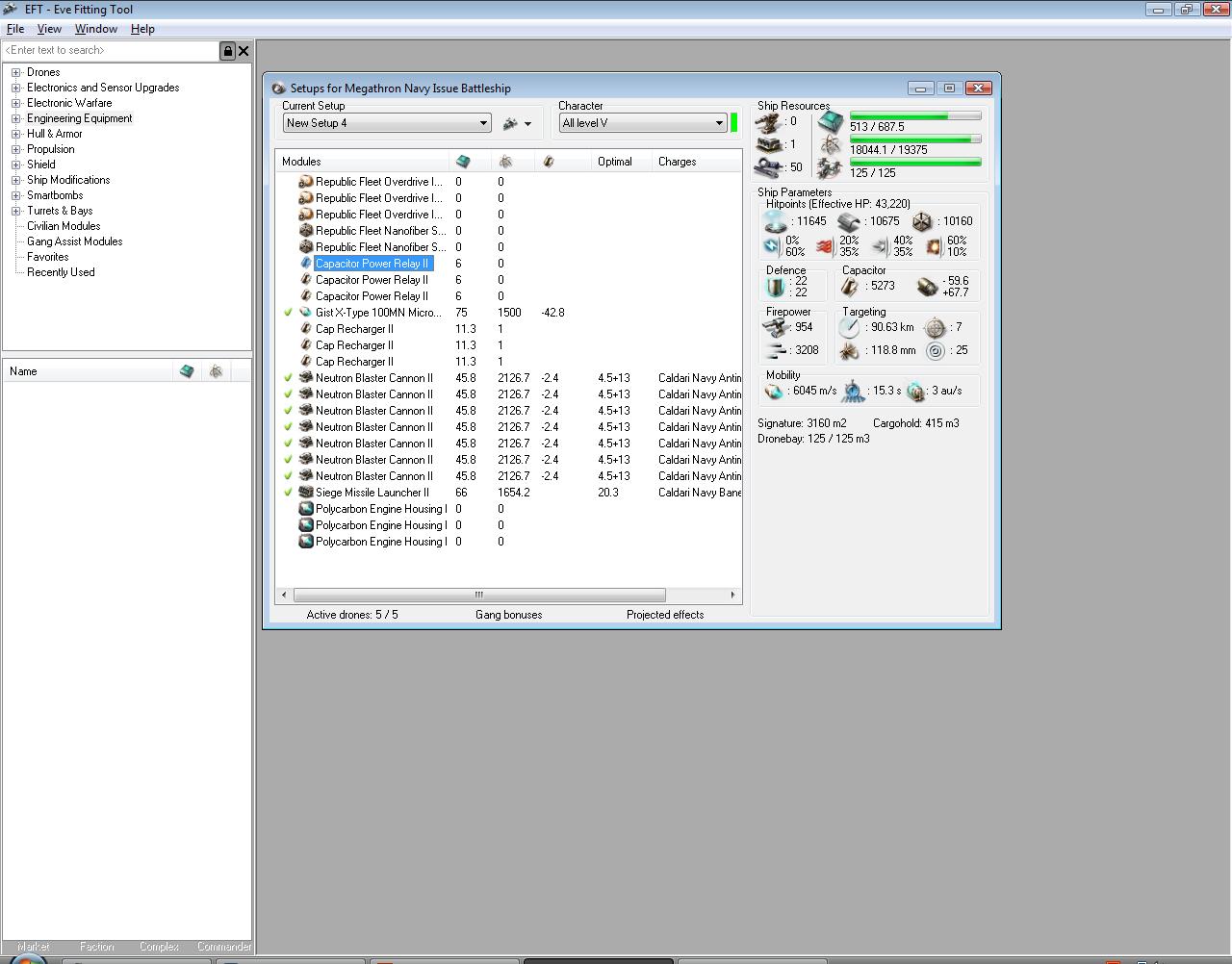Open the View menu
Image resolution: width=1232 pixels, height=964 pixels.
click(49, 29)
